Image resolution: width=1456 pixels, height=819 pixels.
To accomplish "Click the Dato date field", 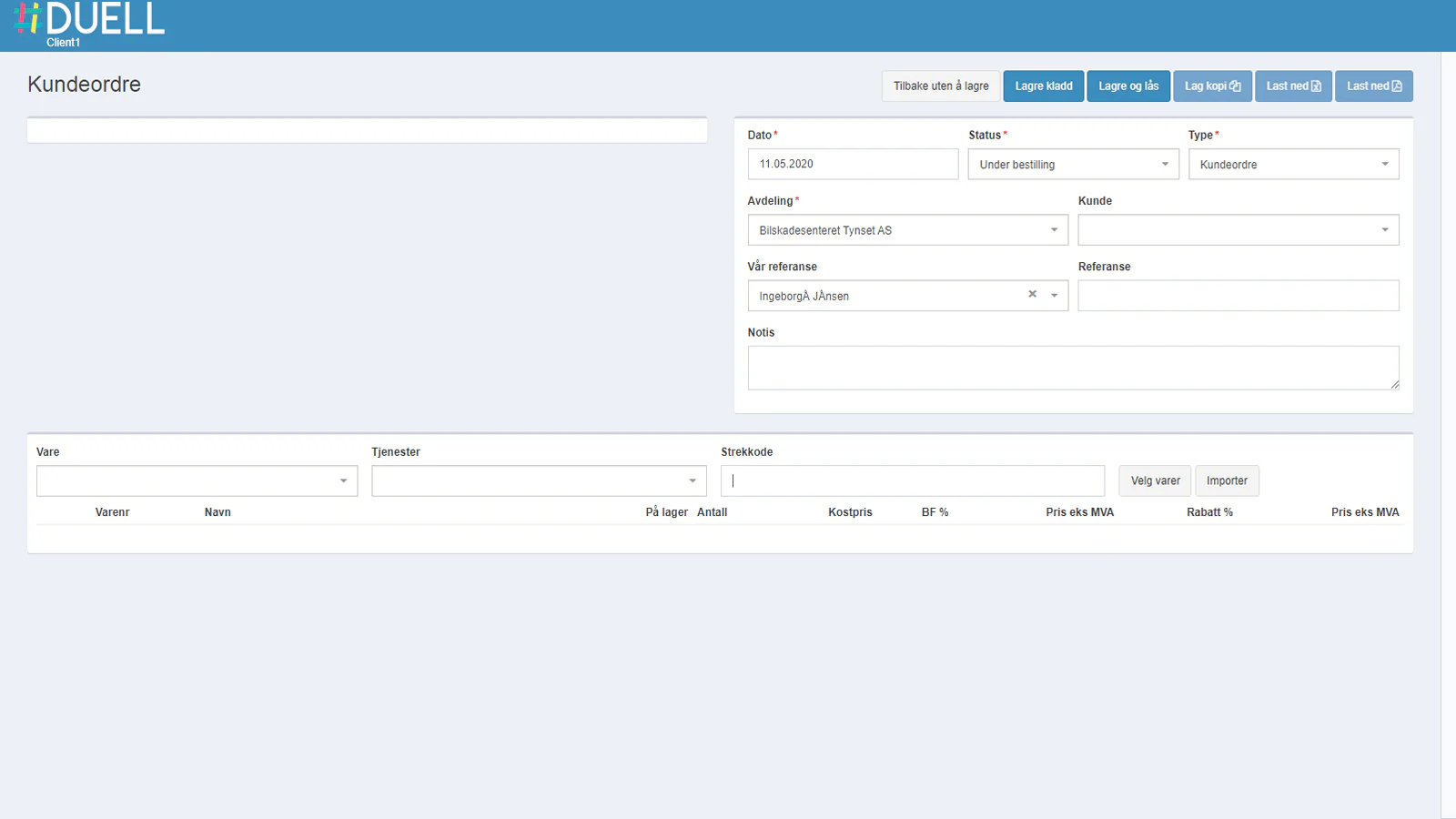I will (852, 165).
